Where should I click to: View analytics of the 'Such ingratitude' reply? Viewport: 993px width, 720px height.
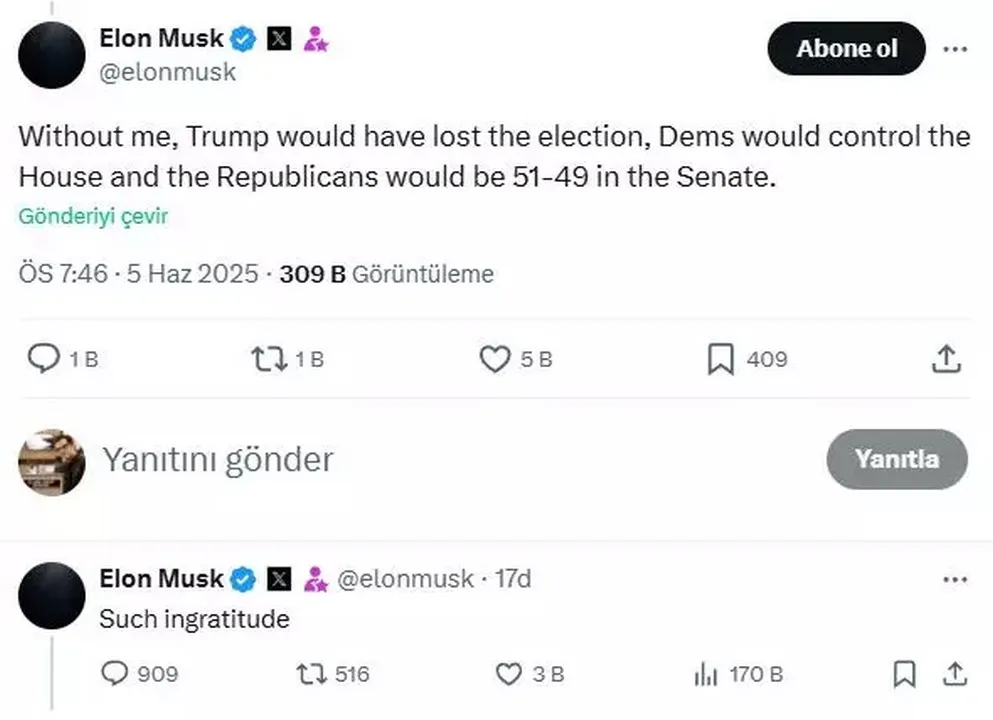tap(706, 675)
